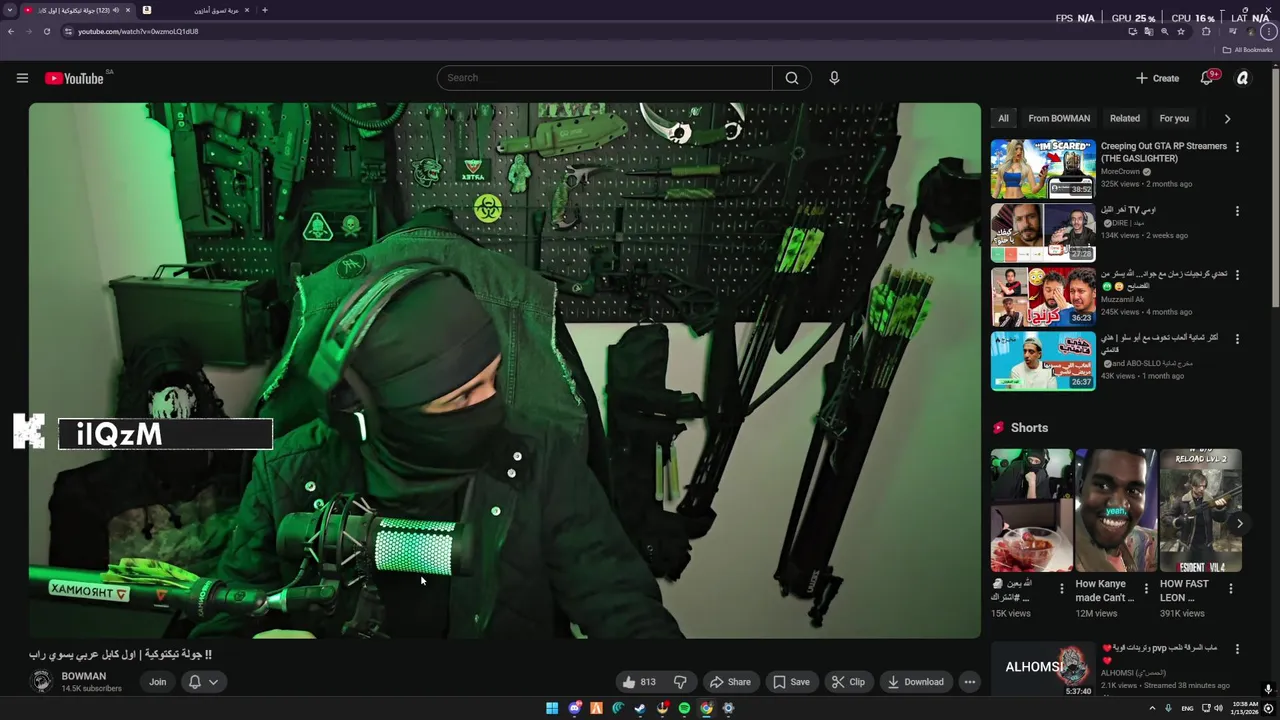1280x720 pixels.
Task: Open tab search dropdown in browser
Action: (10, 10)
